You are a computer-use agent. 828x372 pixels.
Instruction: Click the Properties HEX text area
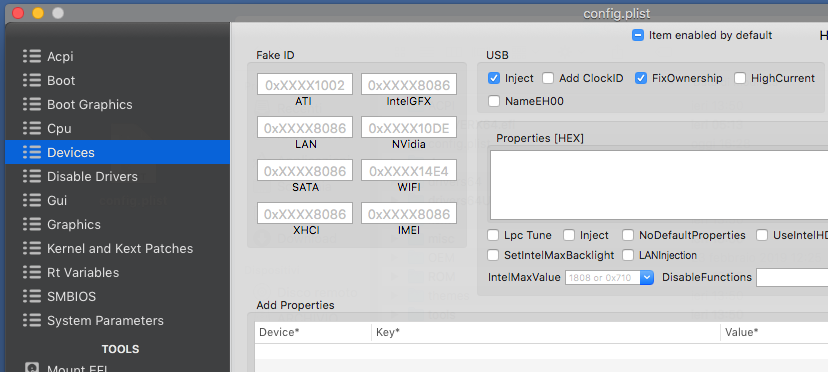[x=659, y=185]
